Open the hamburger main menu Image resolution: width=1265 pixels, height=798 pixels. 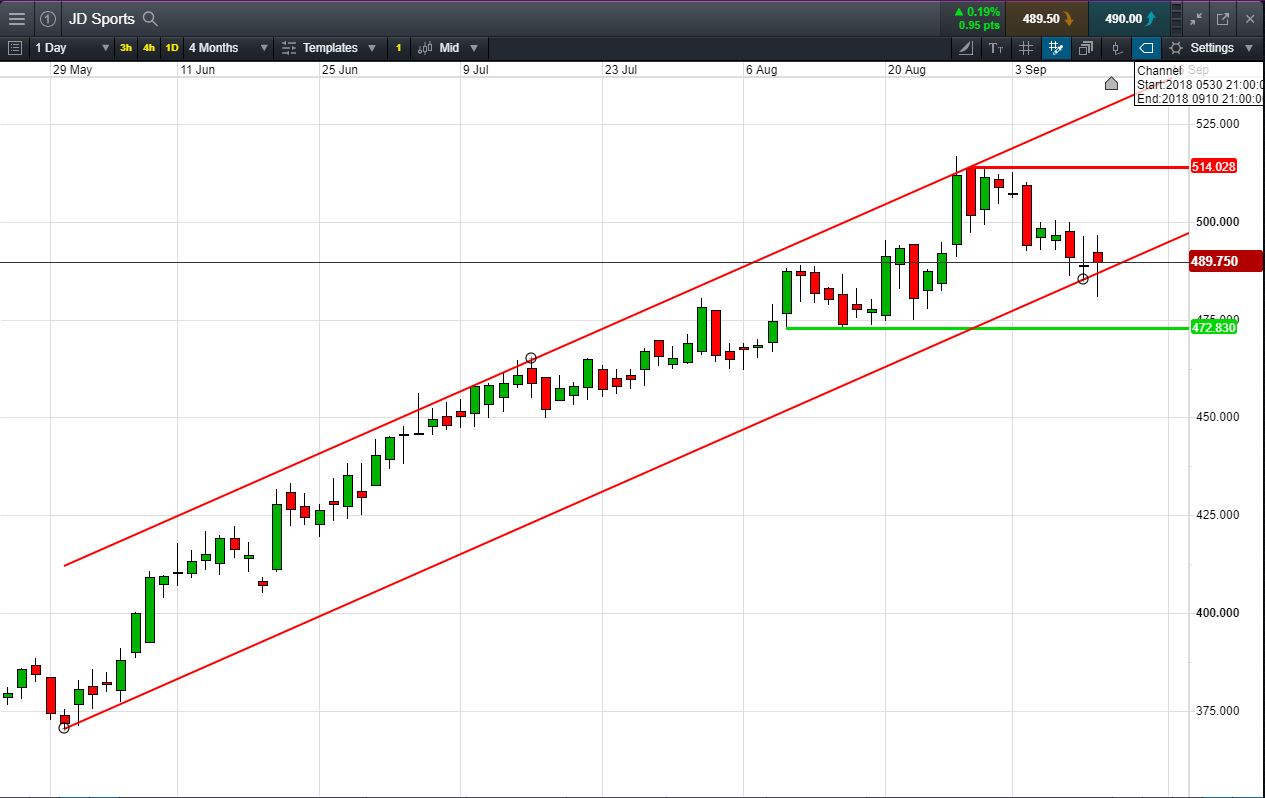[x=16, y=18]
